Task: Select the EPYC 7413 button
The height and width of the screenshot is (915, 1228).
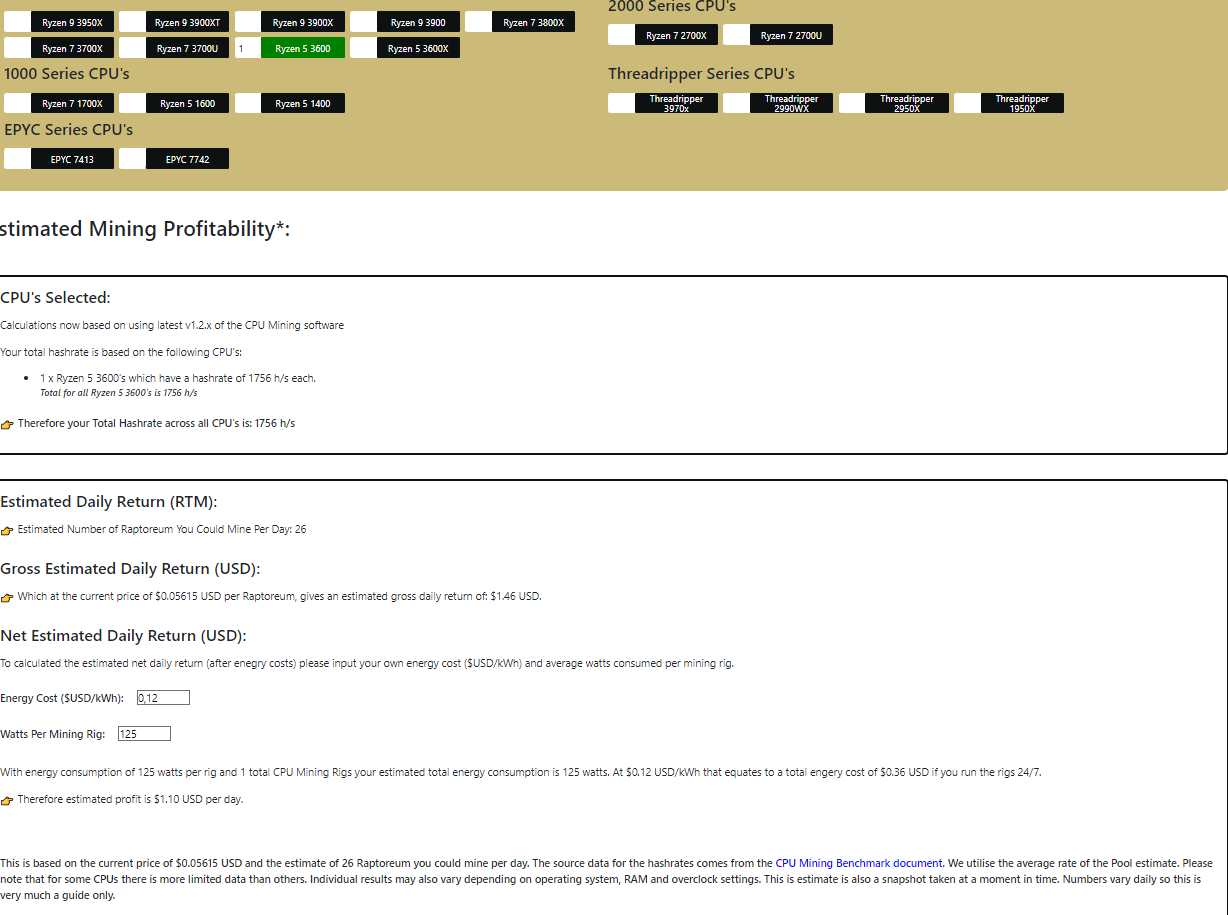Action: pos(72,159)
